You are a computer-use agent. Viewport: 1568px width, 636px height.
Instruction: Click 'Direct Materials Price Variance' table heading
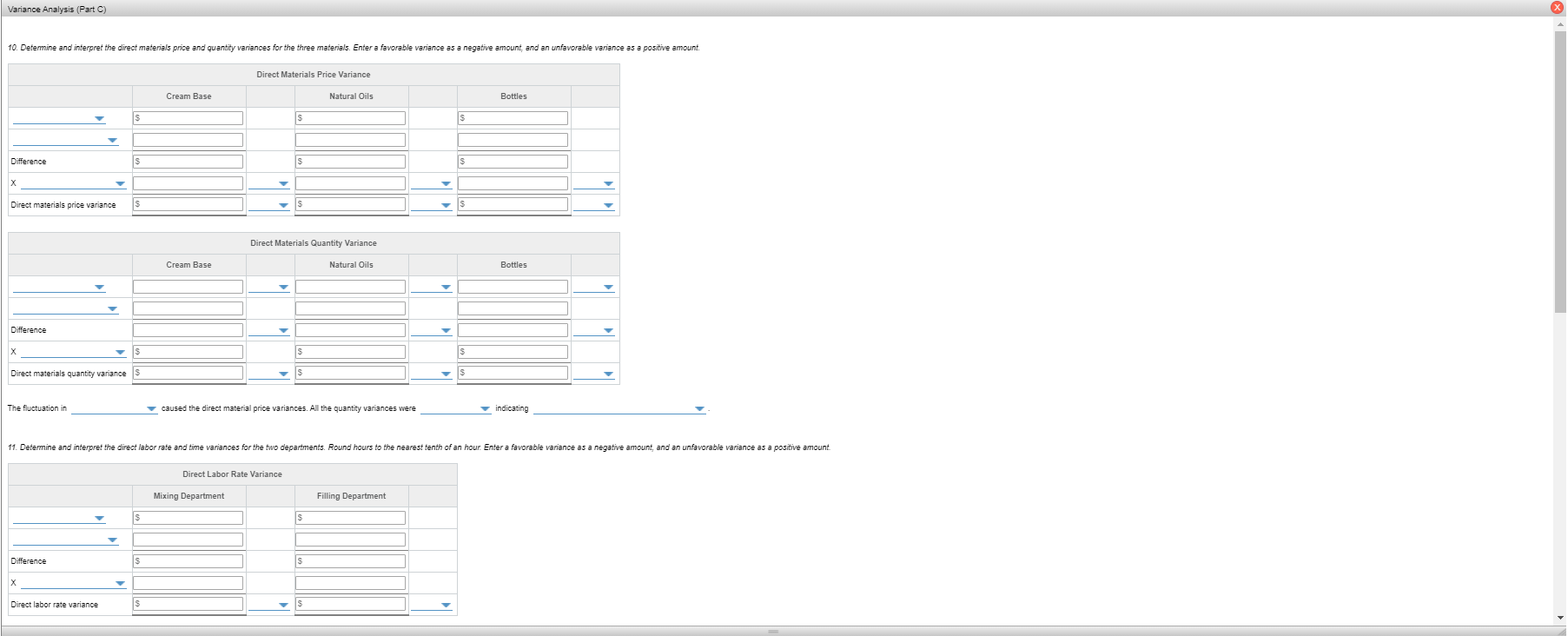pos(314,75)
